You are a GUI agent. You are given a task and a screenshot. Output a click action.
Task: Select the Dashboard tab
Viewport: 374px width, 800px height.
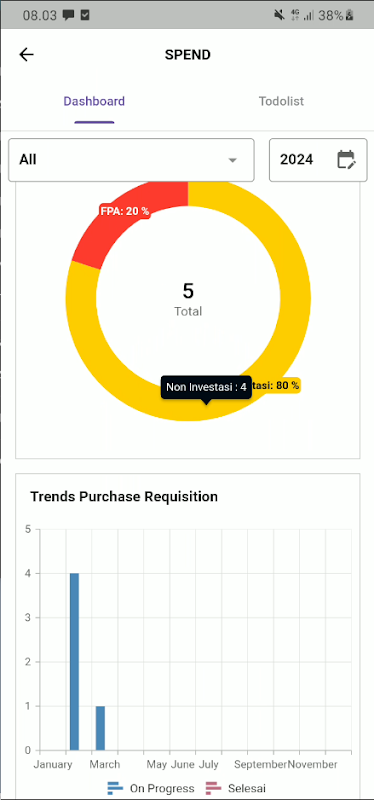click(94, 101)
